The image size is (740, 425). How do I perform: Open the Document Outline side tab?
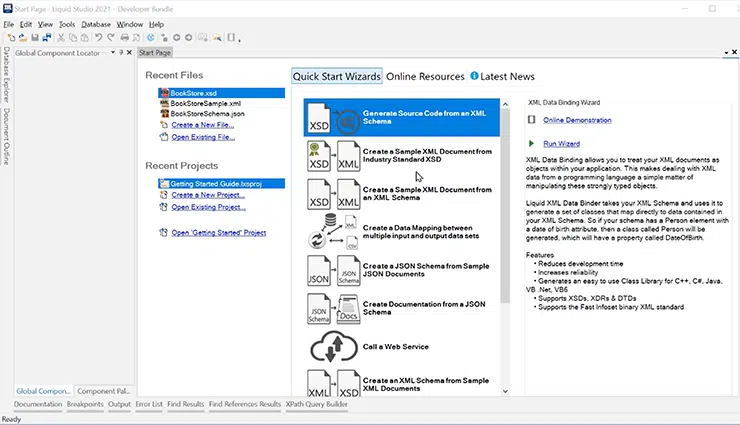[6, 137]
